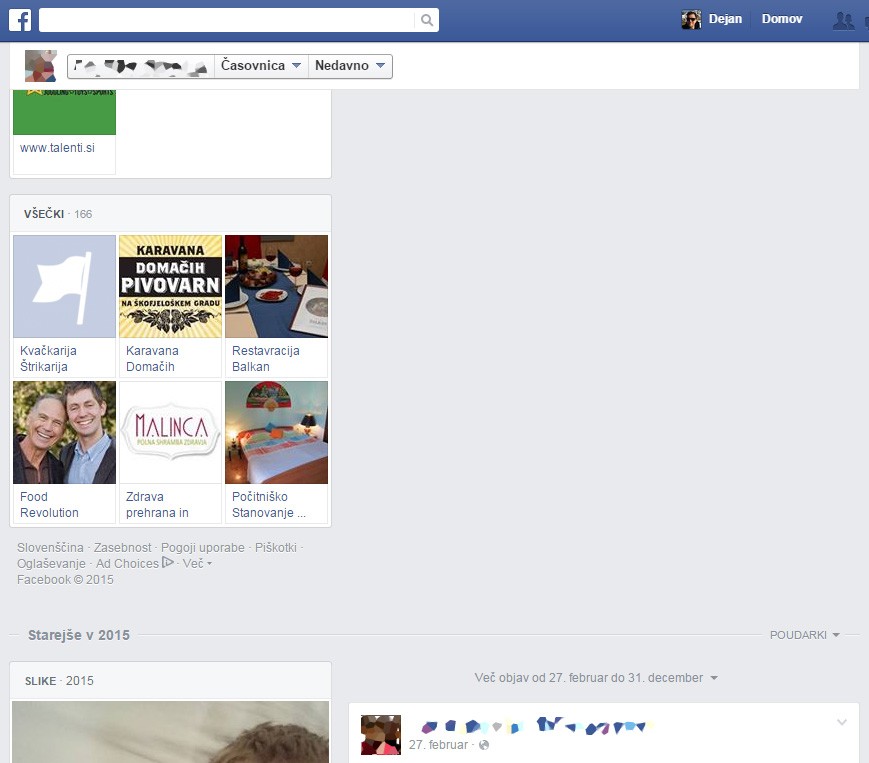Image resolution: width=869 pixels, height=763 pixels.
Task: Open the friend requests icon
Action: coord(843,20)
